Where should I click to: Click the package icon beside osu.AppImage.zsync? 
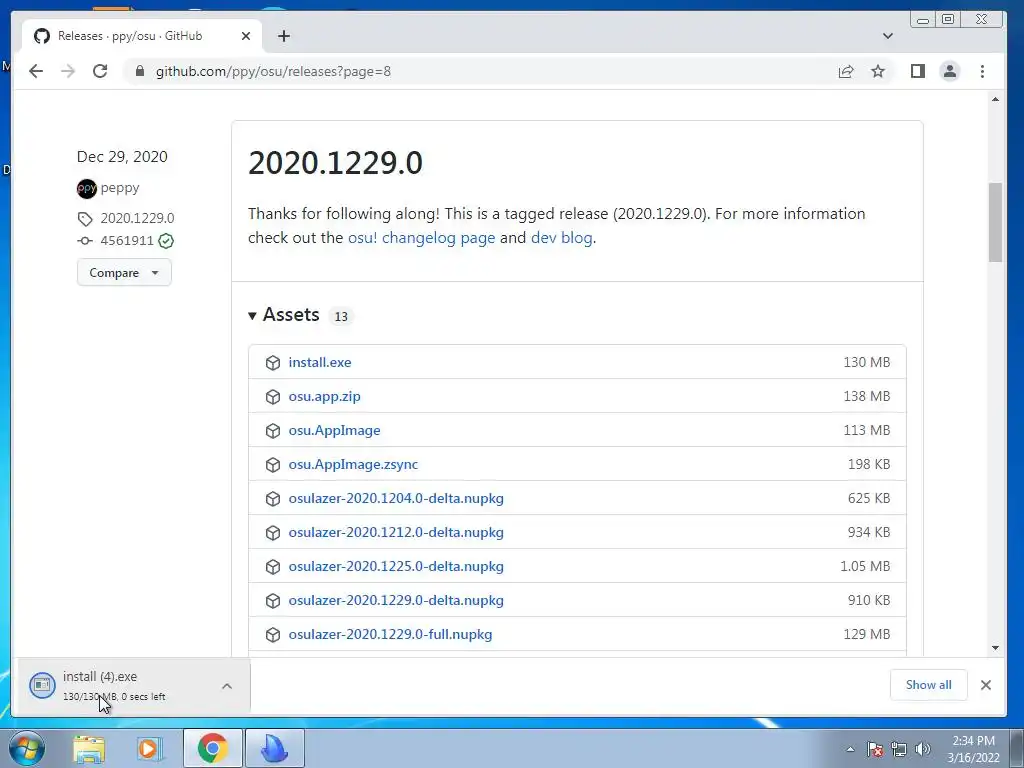pyautogui.click(x=273, y=464)
